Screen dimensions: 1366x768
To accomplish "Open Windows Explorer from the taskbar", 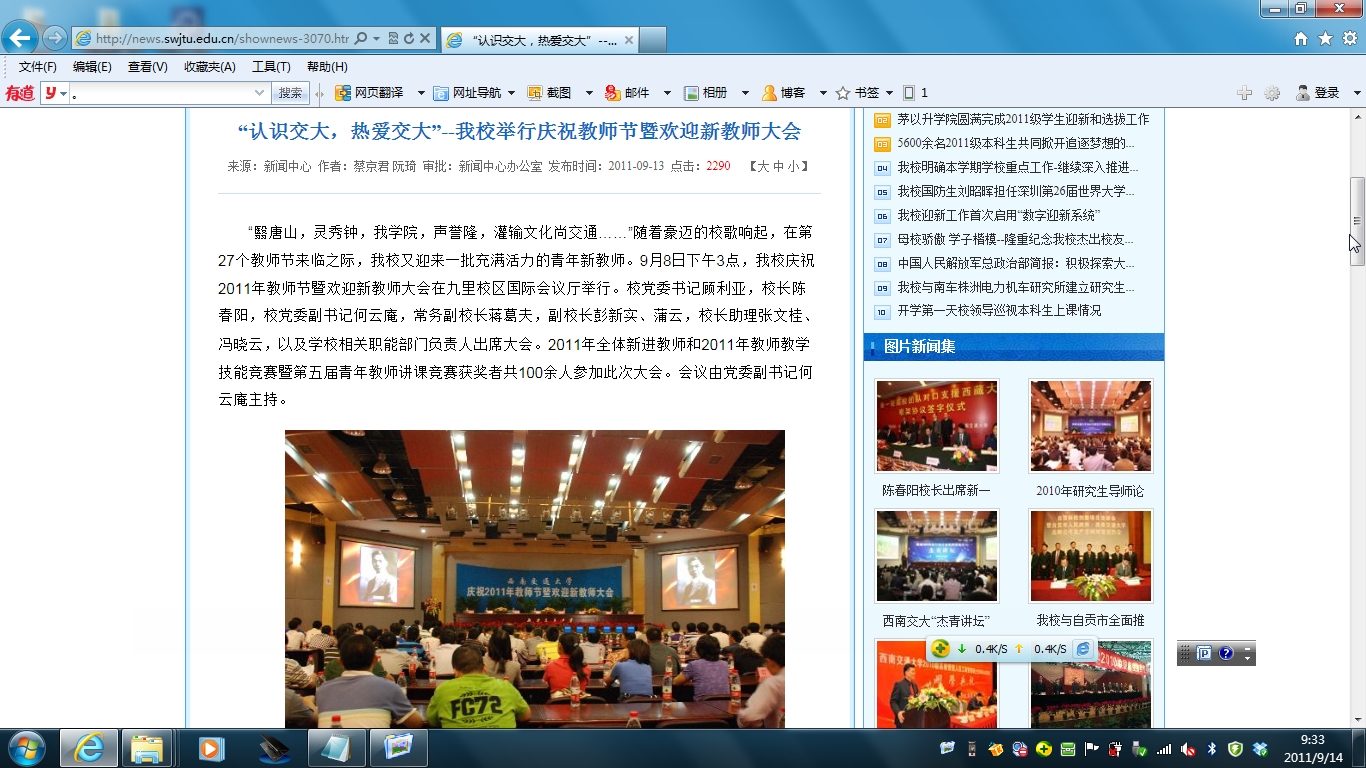I will pyautogui.click(x=146, y=748).
